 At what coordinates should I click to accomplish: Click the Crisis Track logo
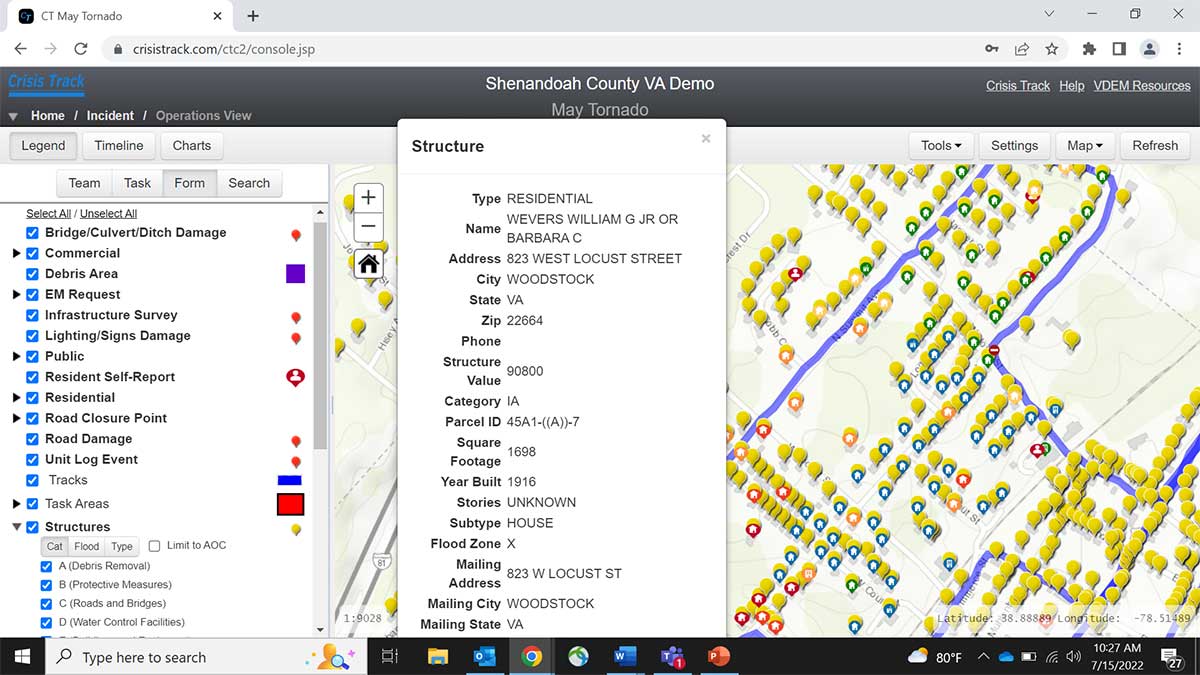point(46,81)
